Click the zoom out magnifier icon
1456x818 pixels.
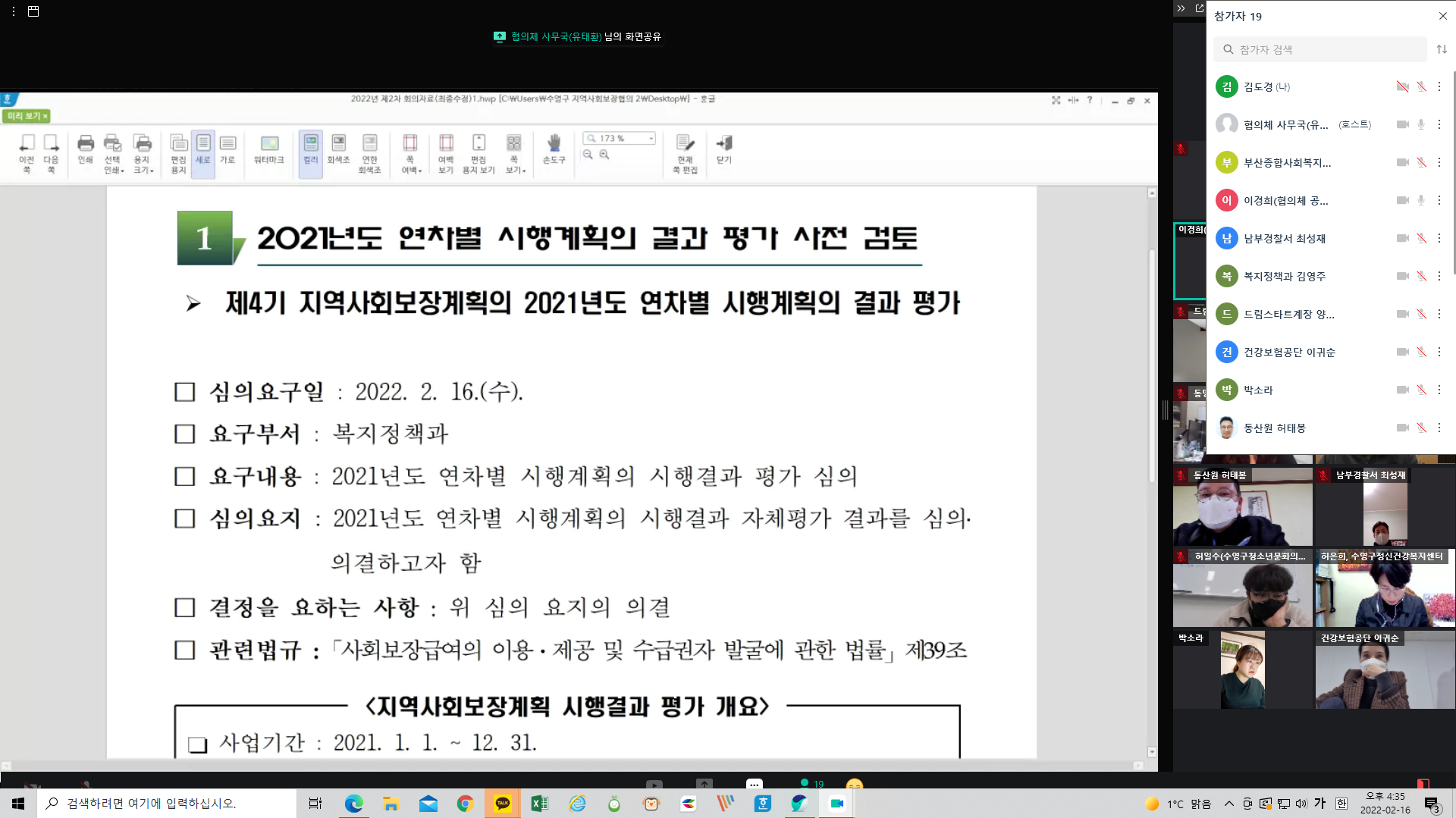[588, 155]
